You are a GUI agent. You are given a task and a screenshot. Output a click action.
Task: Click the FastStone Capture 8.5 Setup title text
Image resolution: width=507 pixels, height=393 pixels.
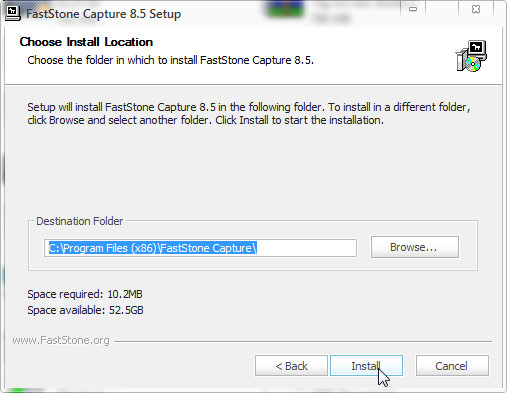point(103,14)
